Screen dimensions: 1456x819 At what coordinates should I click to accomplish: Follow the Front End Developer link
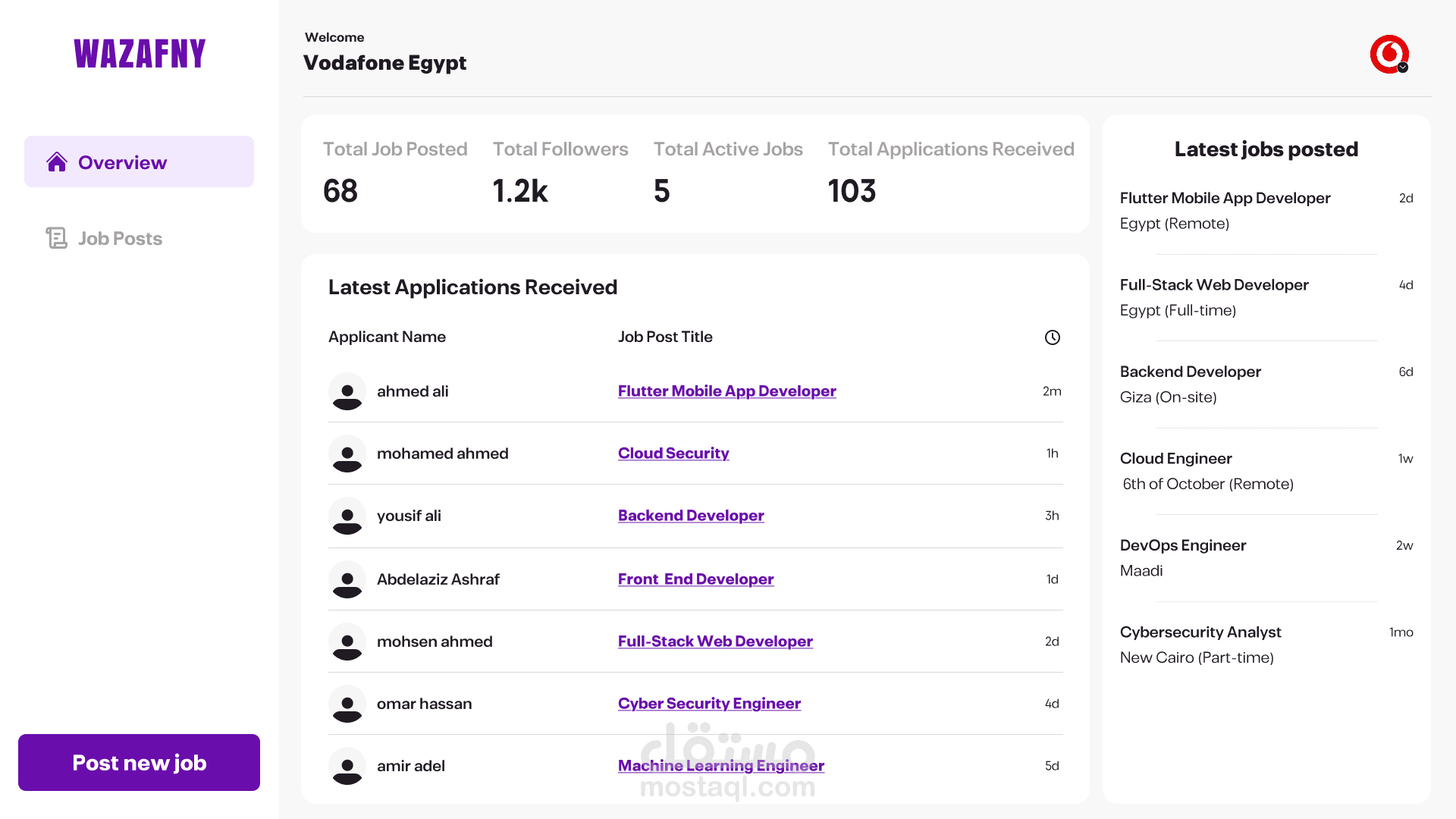pos(695,579)
